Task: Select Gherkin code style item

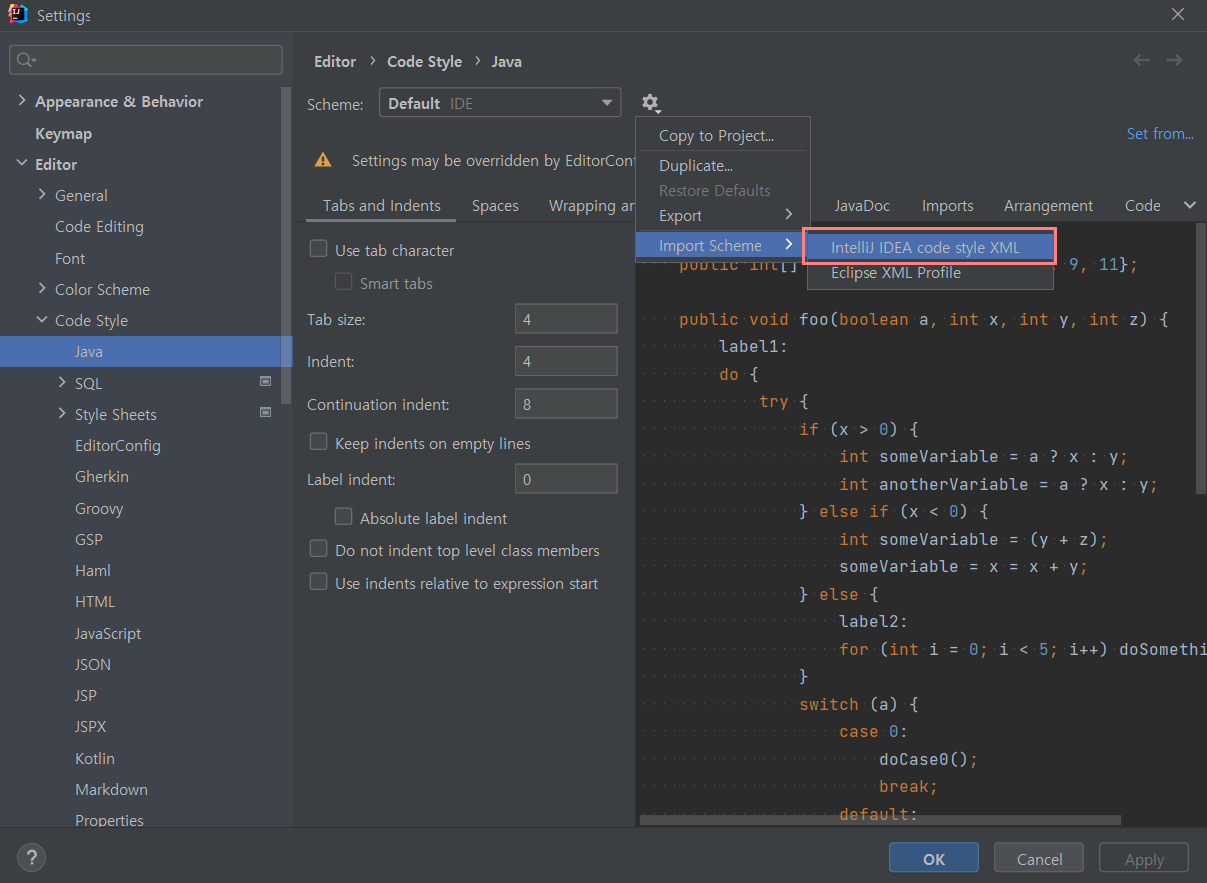Action: pos(102,476)
